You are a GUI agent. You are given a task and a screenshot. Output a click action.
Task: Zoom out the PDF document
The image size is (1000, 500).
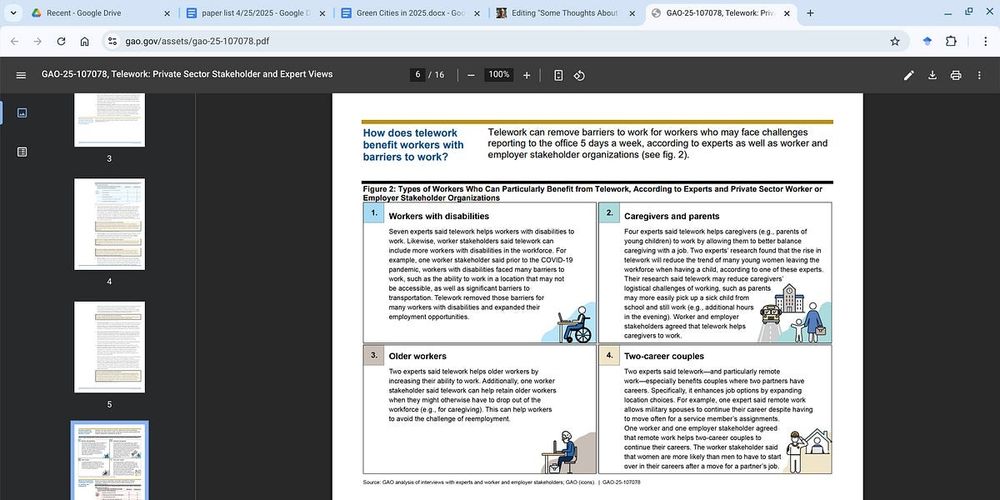[x=471, y=75]
